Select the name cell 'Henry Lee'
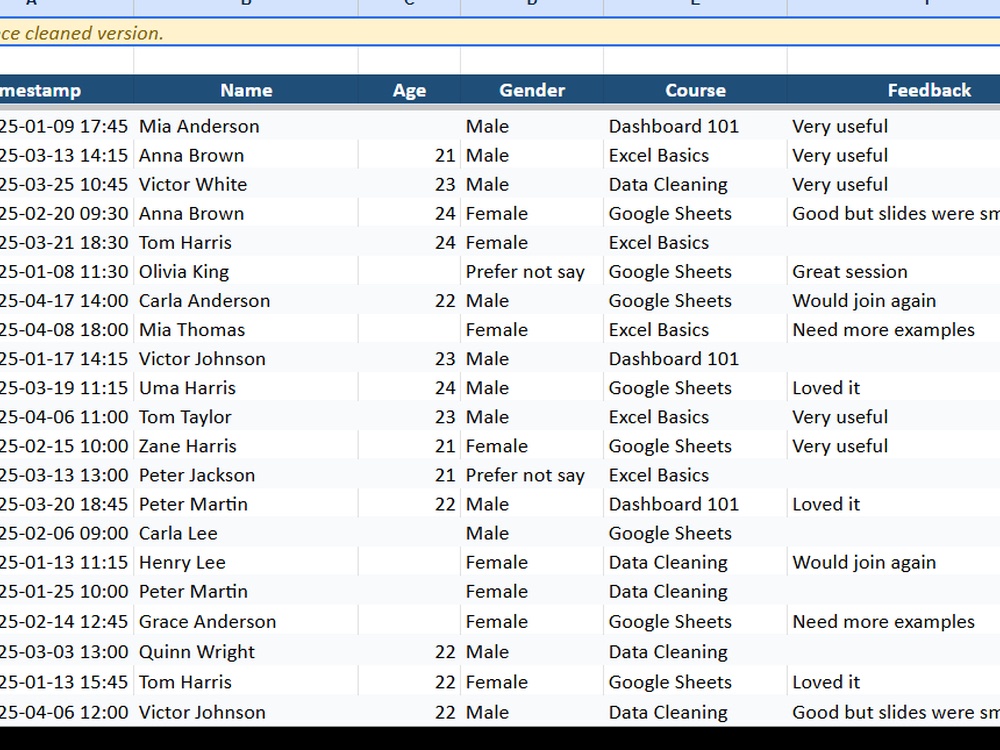Viewport: 1000px width, 750px height. coord(246,562)
